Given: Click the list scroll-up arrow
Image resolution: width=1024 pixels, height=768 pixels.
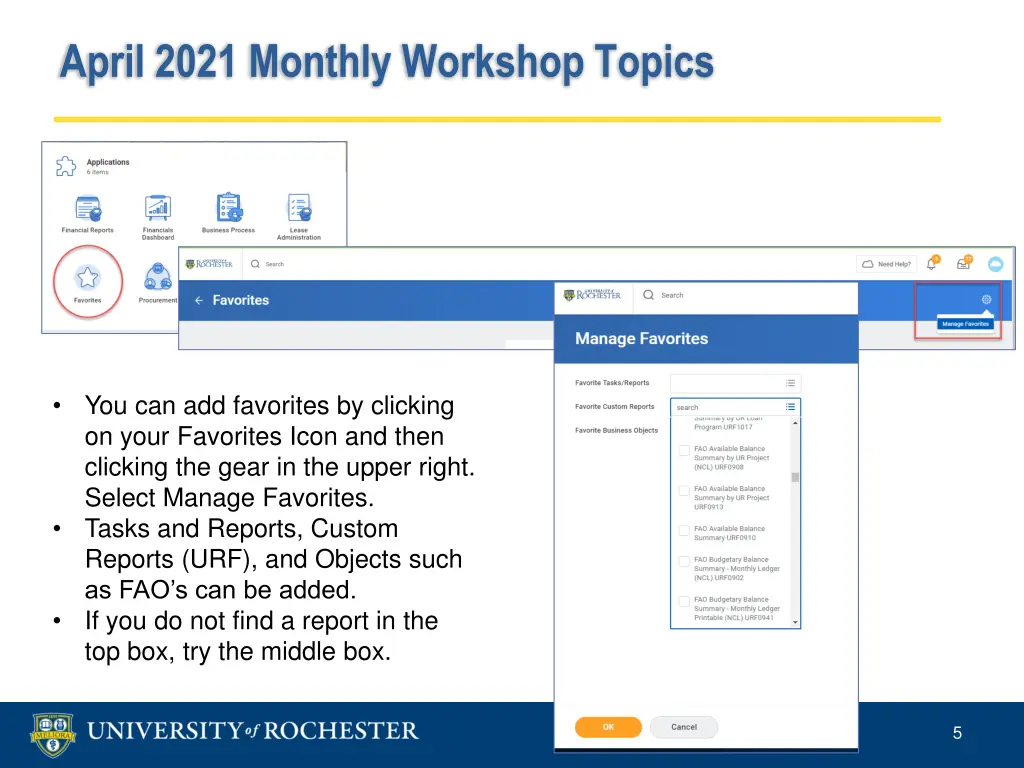Looking at the screenshot, I should click(x=795, y=423).
